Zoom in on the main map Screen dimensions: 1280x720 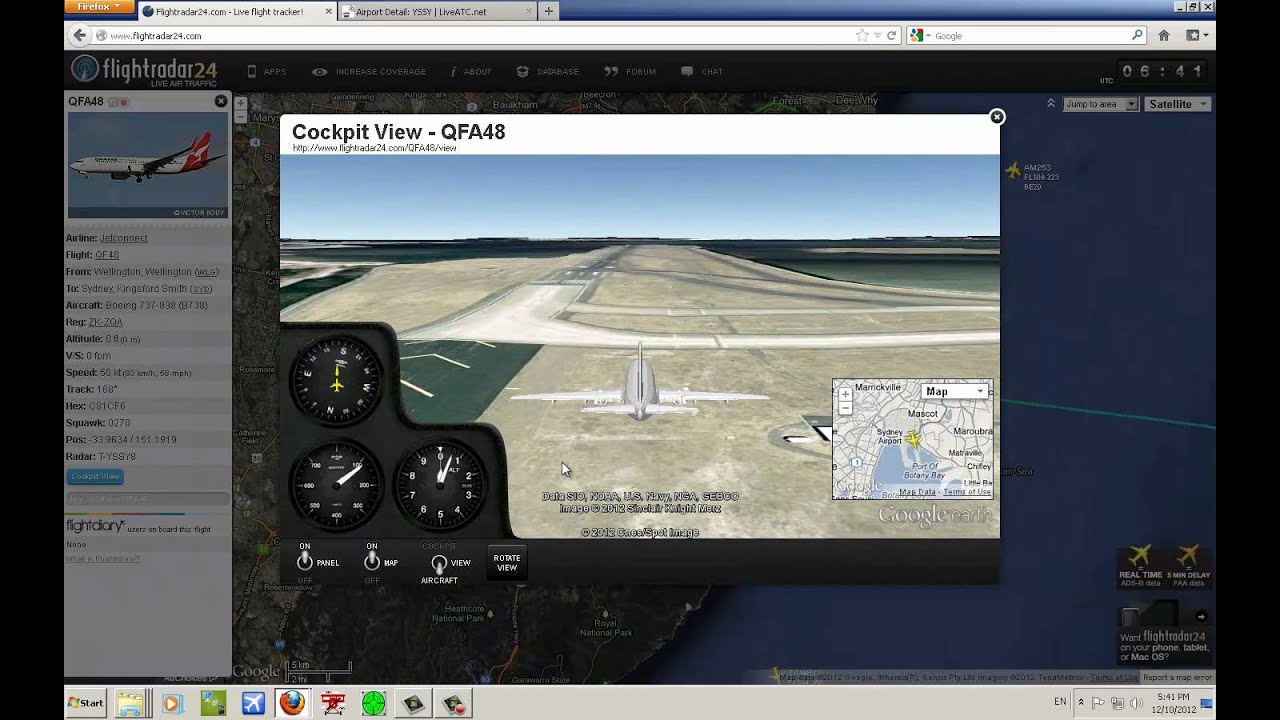coord(241,103)
